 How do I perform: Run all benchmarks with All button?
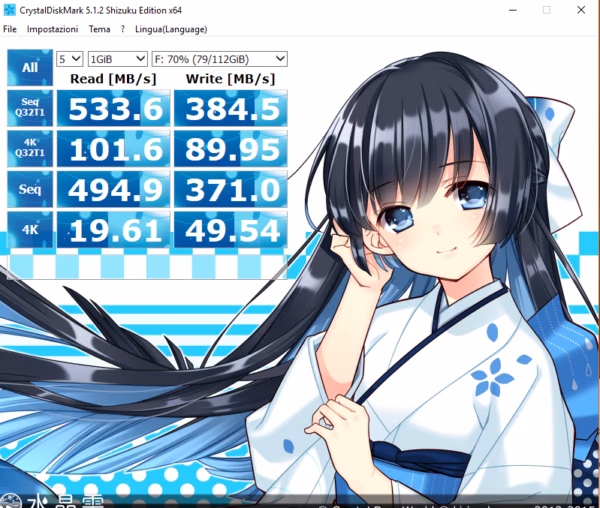point(30,68)
